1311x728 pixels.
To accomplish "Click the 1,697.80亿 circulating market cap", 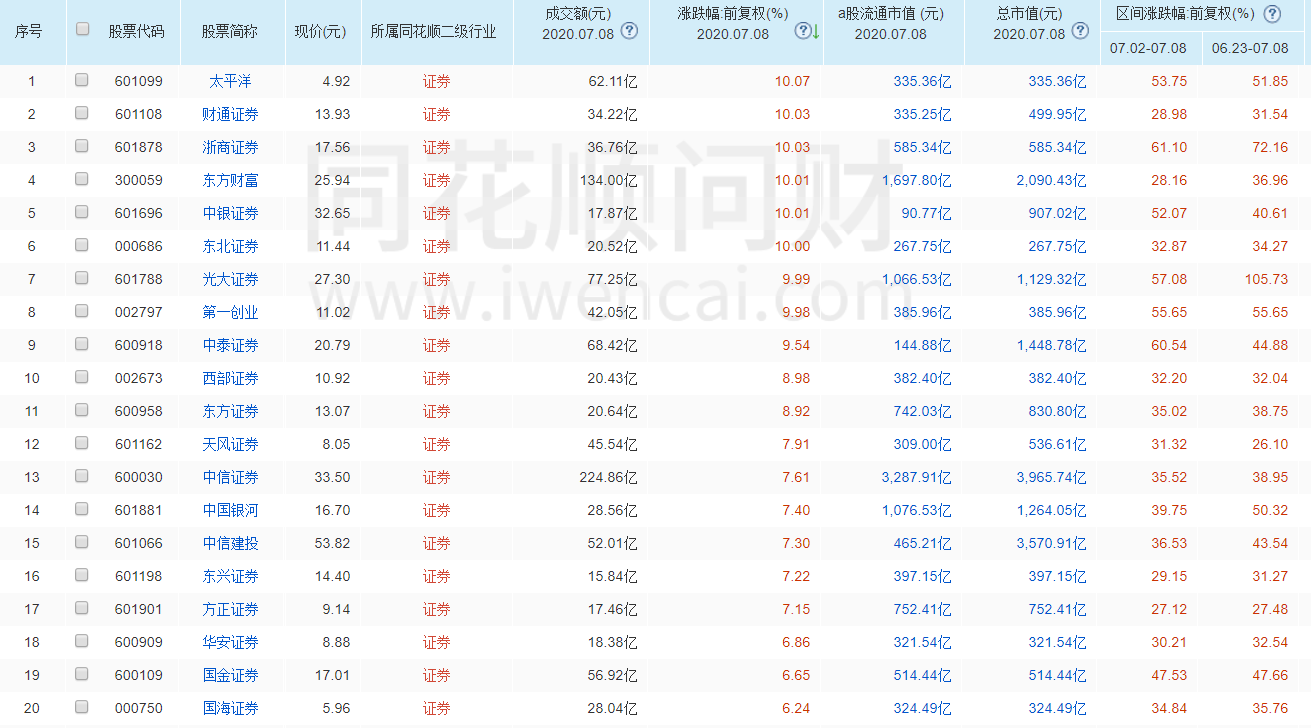I will click(917, 180).
